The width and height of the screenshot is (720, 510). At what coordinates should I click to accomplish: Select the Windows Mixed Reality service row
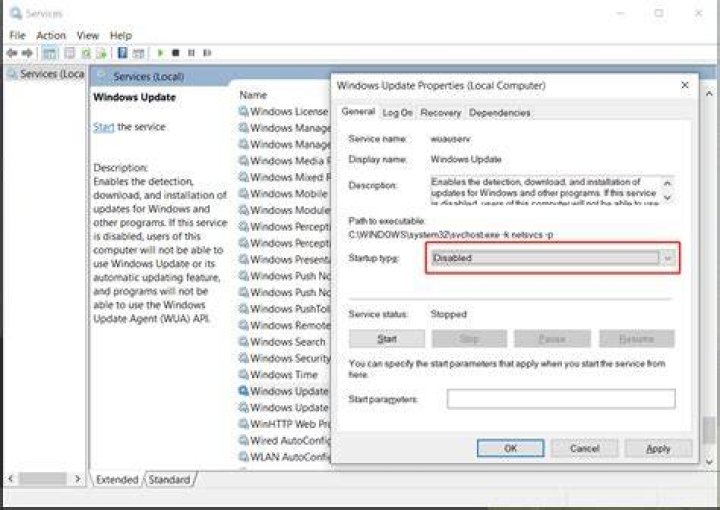(285, 177)
